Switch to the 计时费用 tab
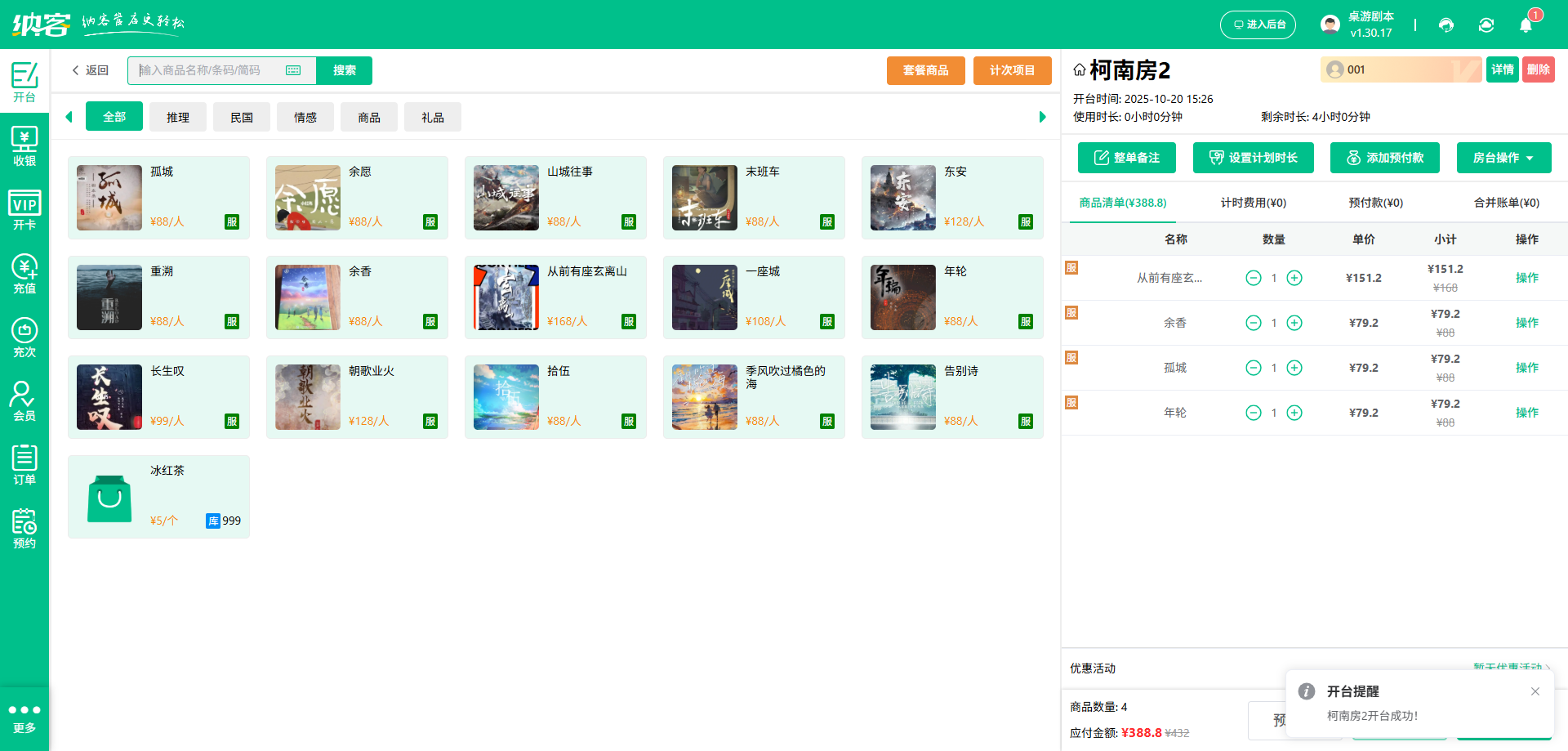This screenshot has height=751, width=1568. (x=1251, y=202)
